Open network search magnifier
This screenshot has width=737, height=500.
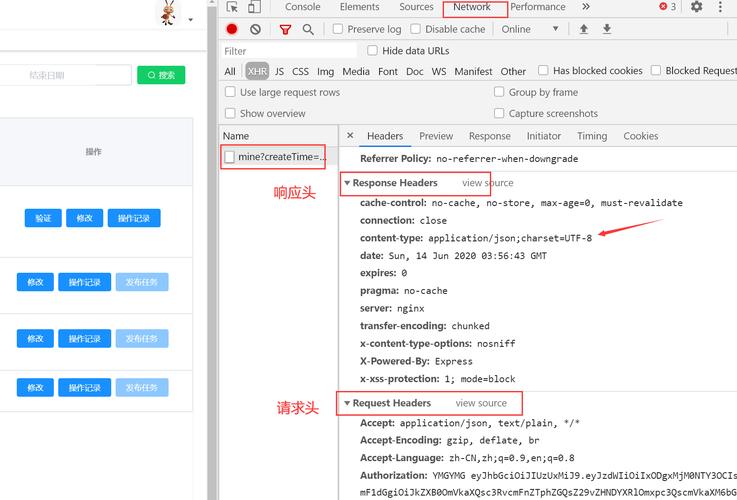point(308,30)
